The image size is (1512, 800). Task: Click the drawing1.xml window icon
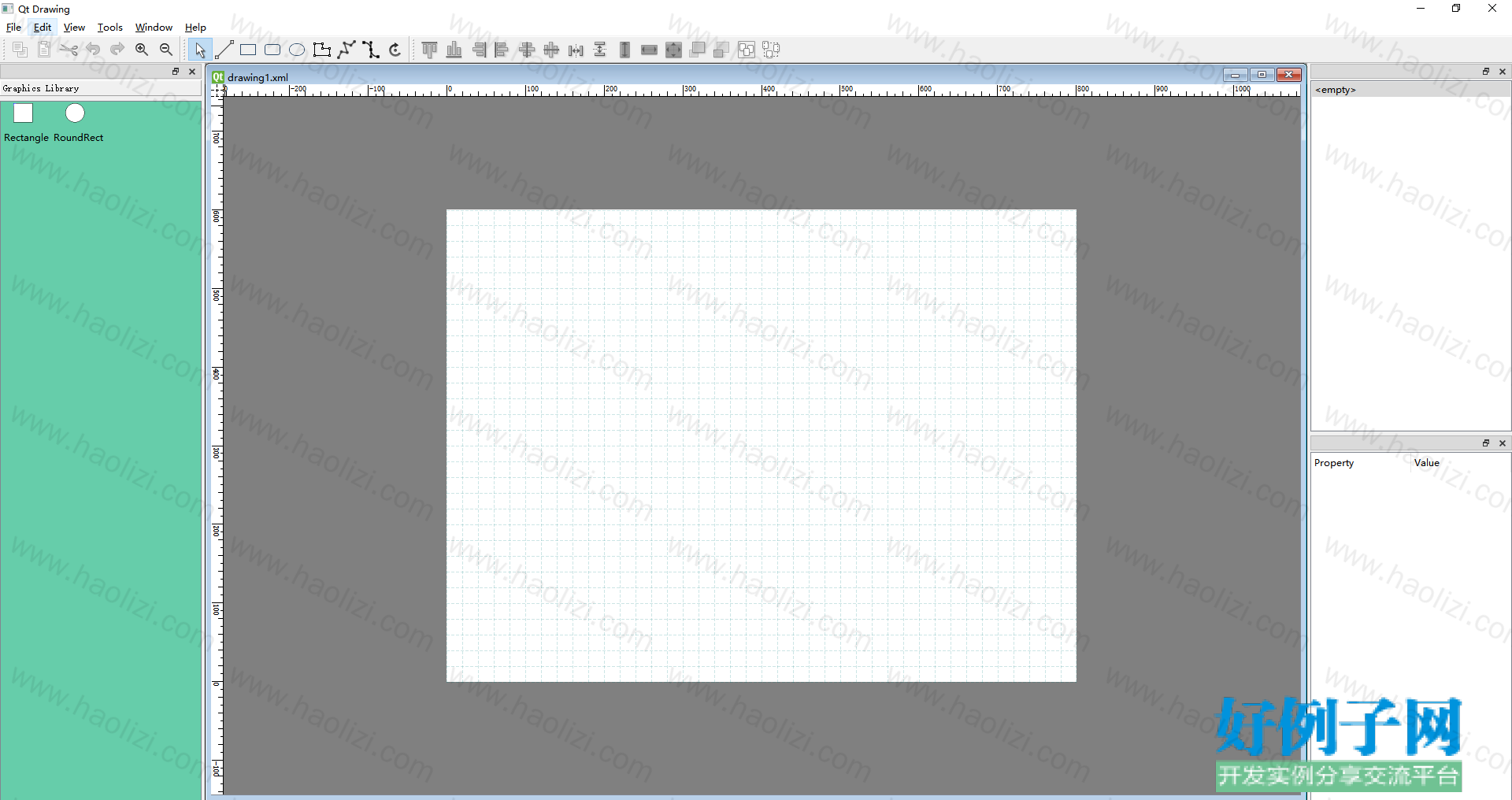coord(218,77)
